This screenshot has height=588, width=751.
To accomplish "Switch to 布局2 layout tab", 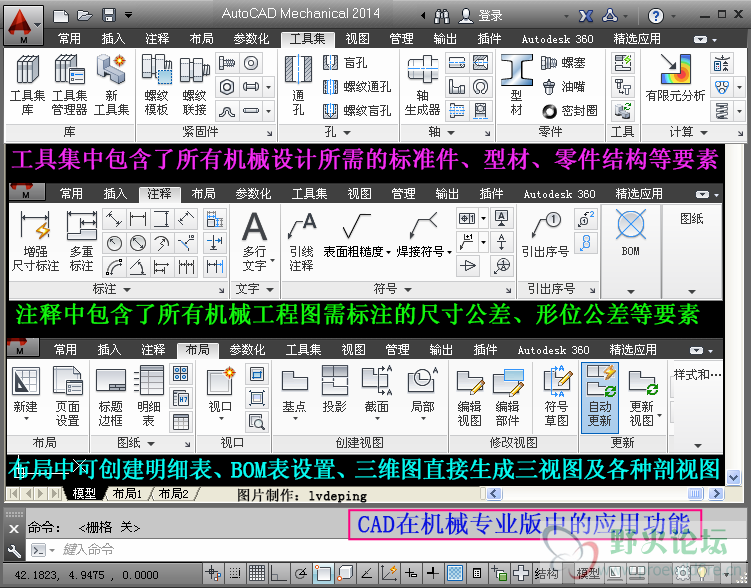I will 173,494.
